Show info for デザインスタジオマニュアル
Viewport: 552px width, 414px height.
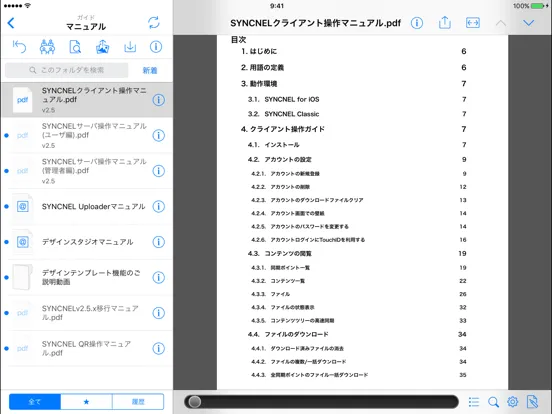(x=158, y=242)
